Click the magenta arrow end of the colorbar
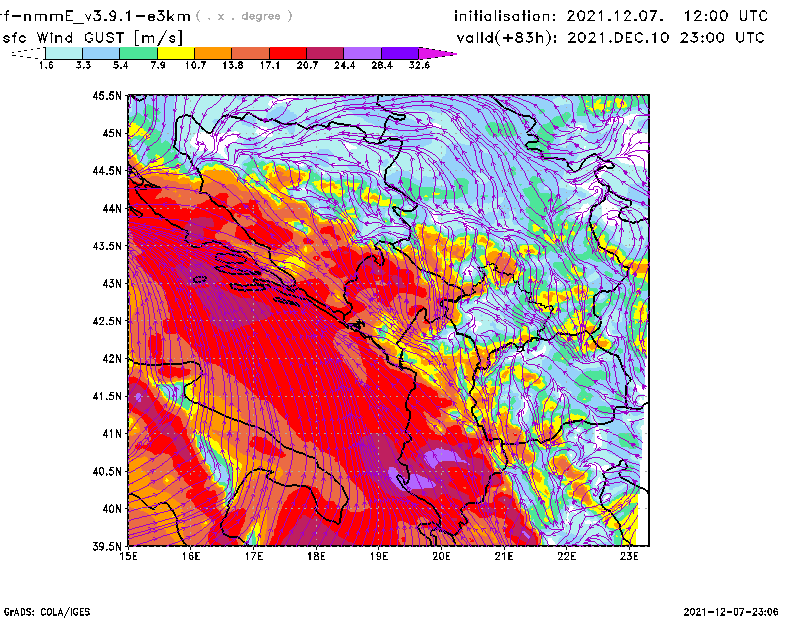This screenshot has width=800, height=618. [437, 53]
